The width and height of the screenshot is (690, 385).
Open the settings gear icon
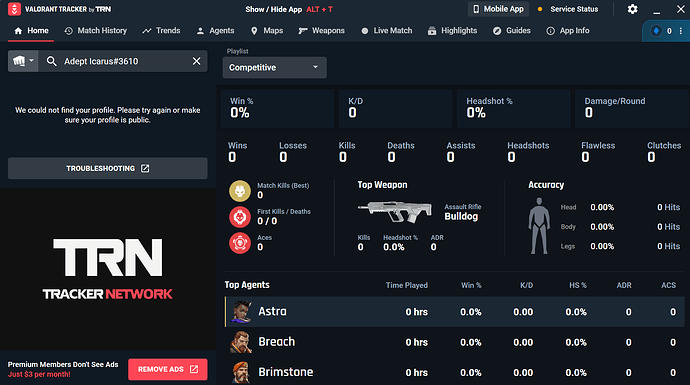(x=632, y=9)
